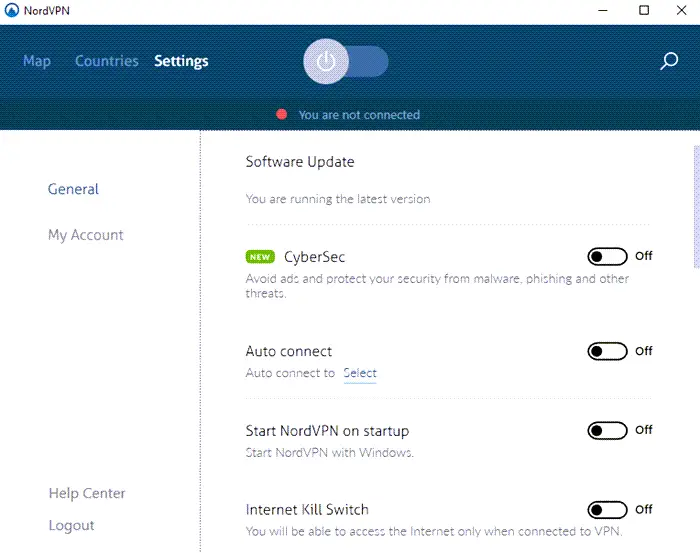Click the 'You are not connected' status text
Viewport: 700px width, 553px height.
(359, 115)
